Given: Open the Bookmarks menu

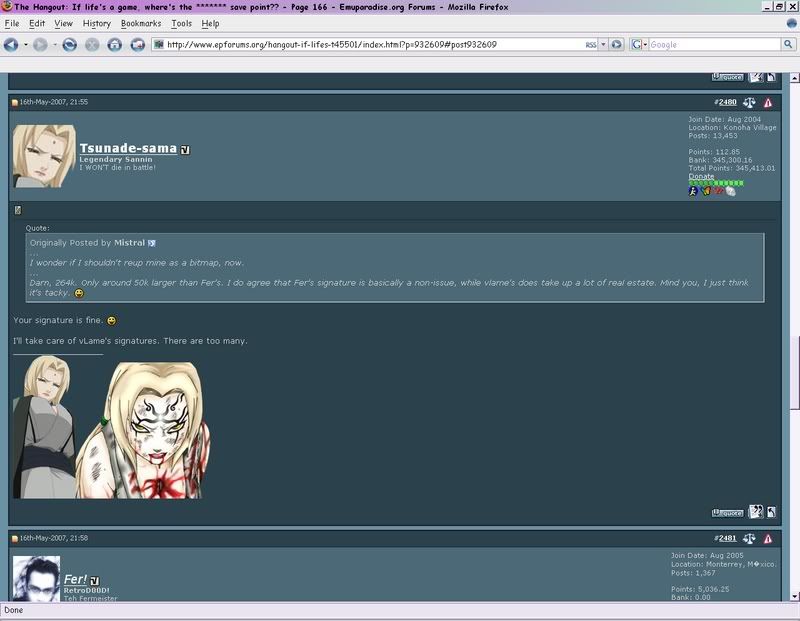Looking at the screenshot, I should point(141,23).
